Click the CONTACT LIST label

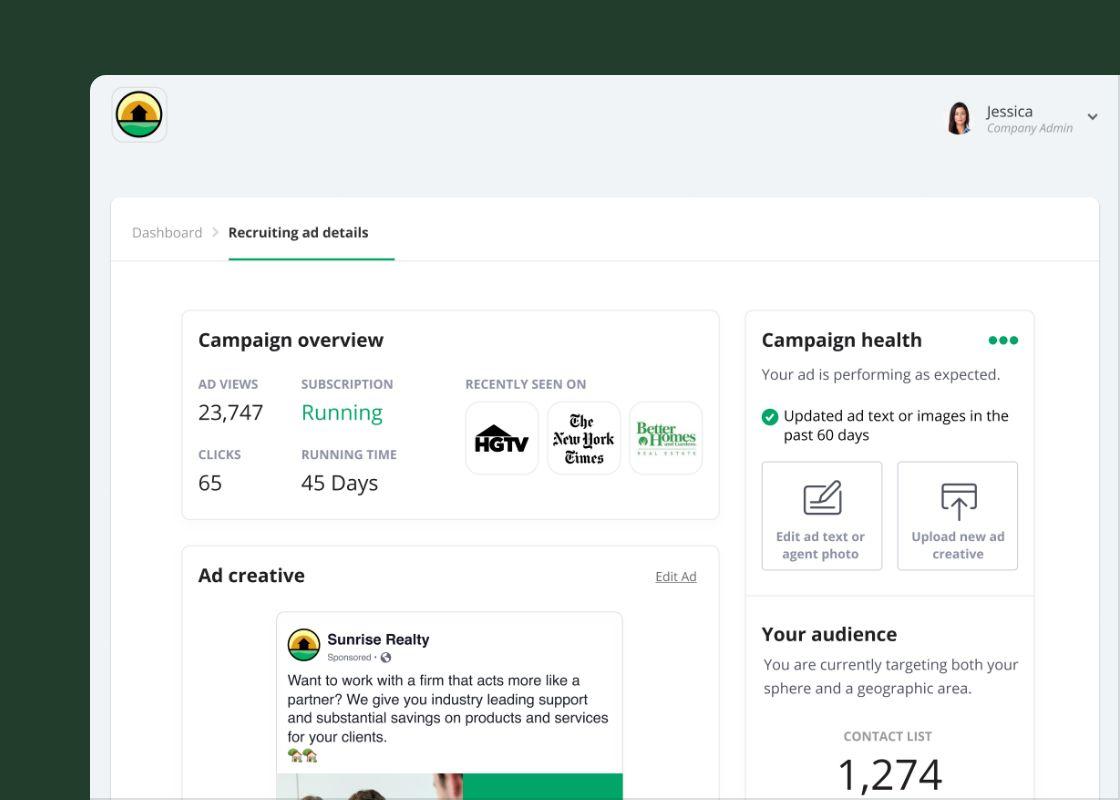pos(888,736)
